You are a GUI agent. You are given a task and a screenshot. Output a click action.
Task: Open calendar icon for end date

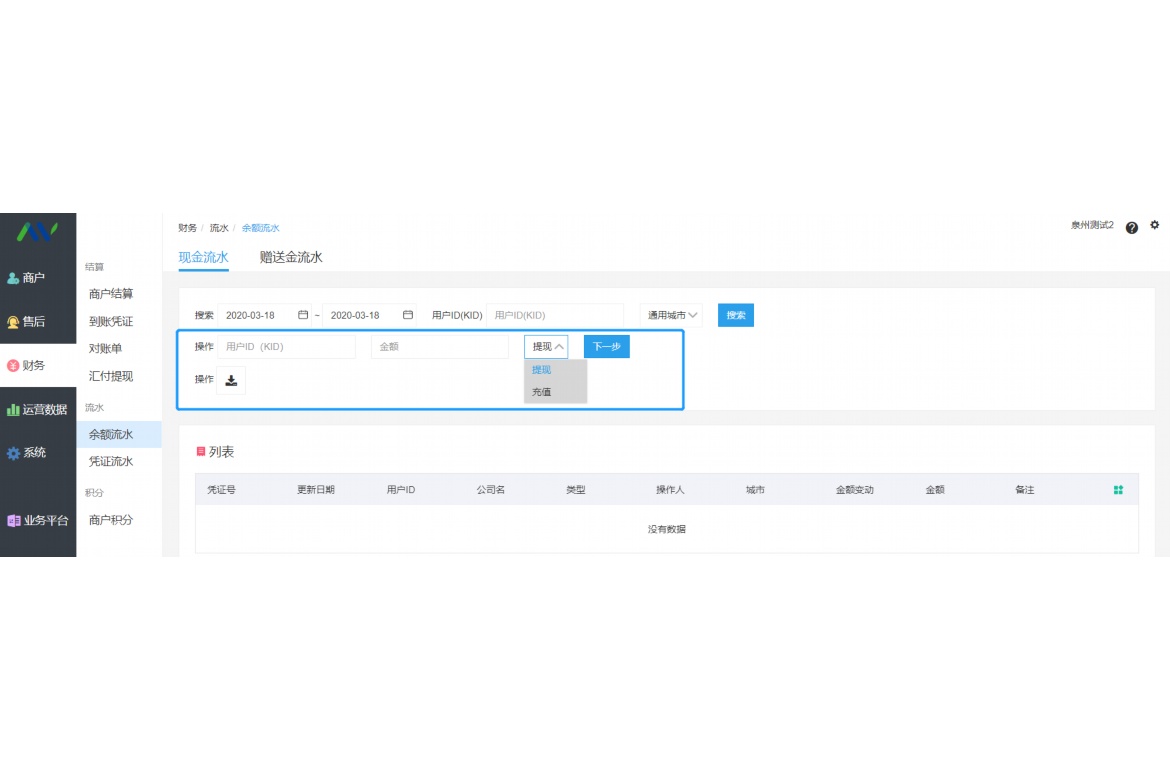407,315
